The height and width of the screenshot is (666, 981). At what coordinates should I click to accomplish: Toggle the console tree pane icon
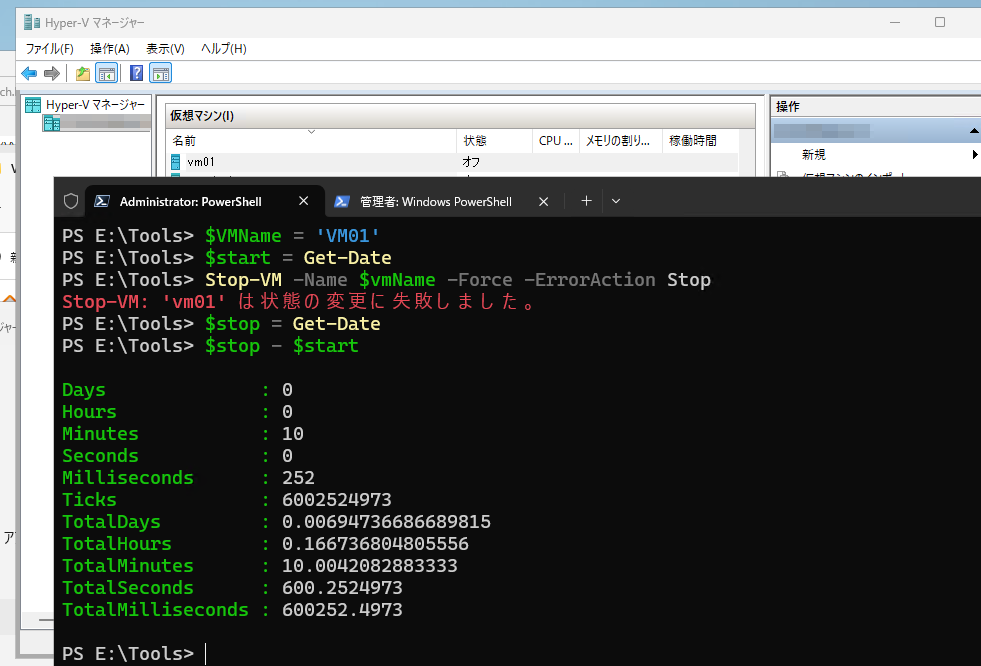click(x=107, y=74)
